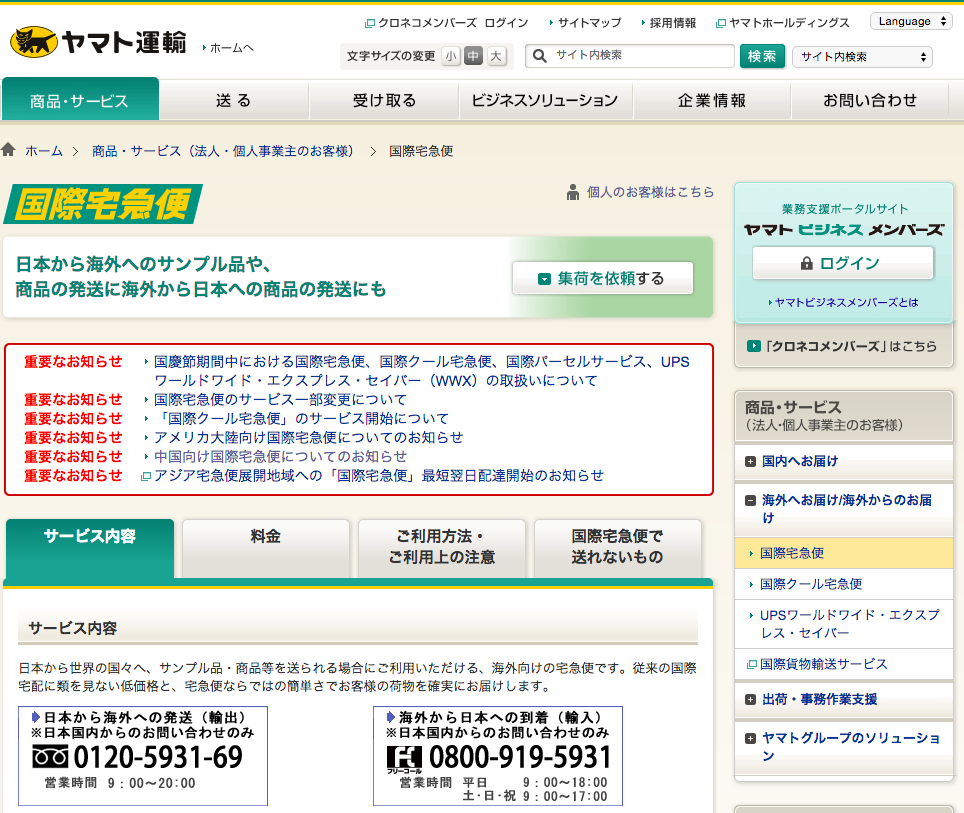Image resolution: width=964 pixels, height=813 pixels.
Task: Set text size to medium 中
Action: pyautogui.click(x=473, y=56)
